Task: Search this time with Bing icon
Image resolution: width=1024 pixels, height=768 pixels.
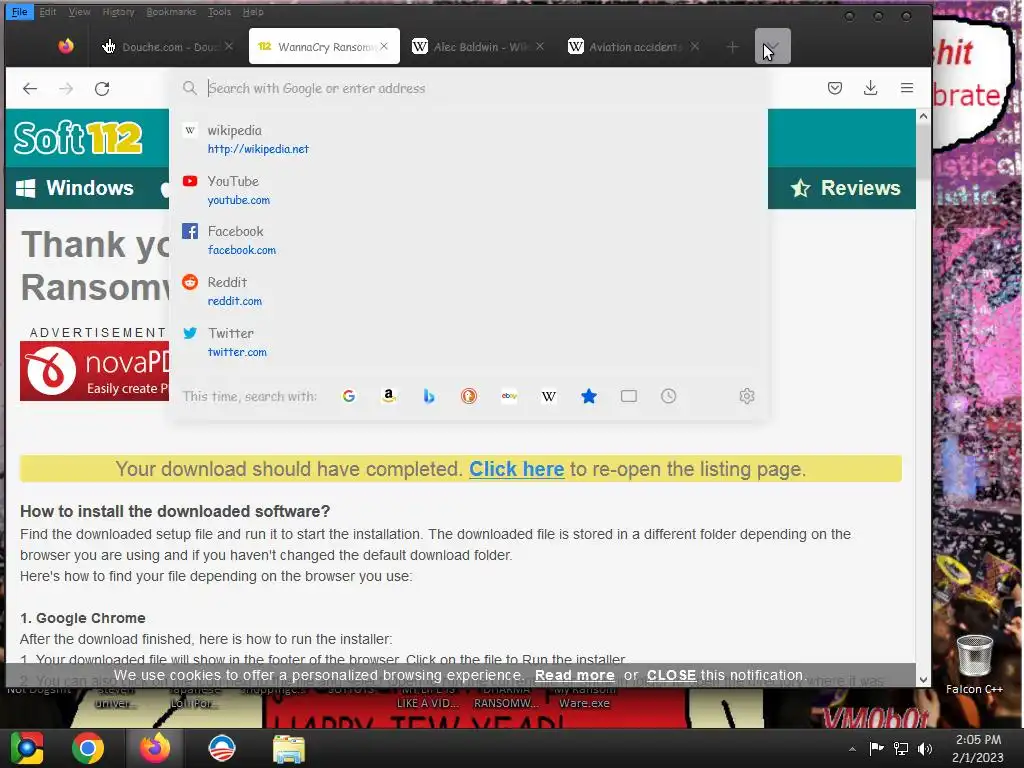Action: pyautogui.click(x=429, y=396)
